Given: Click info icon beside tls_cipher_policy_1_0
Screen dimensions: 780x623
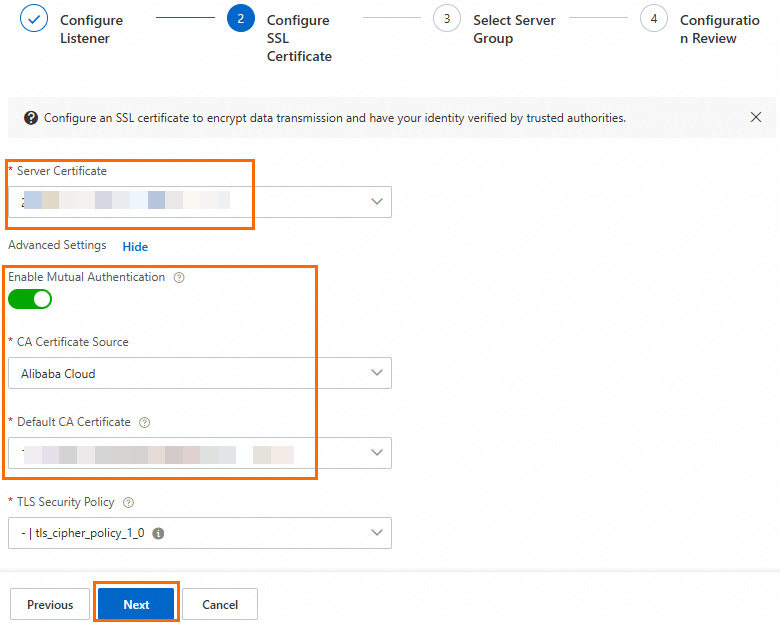Looking at the screenshot, I should (158, 533).
